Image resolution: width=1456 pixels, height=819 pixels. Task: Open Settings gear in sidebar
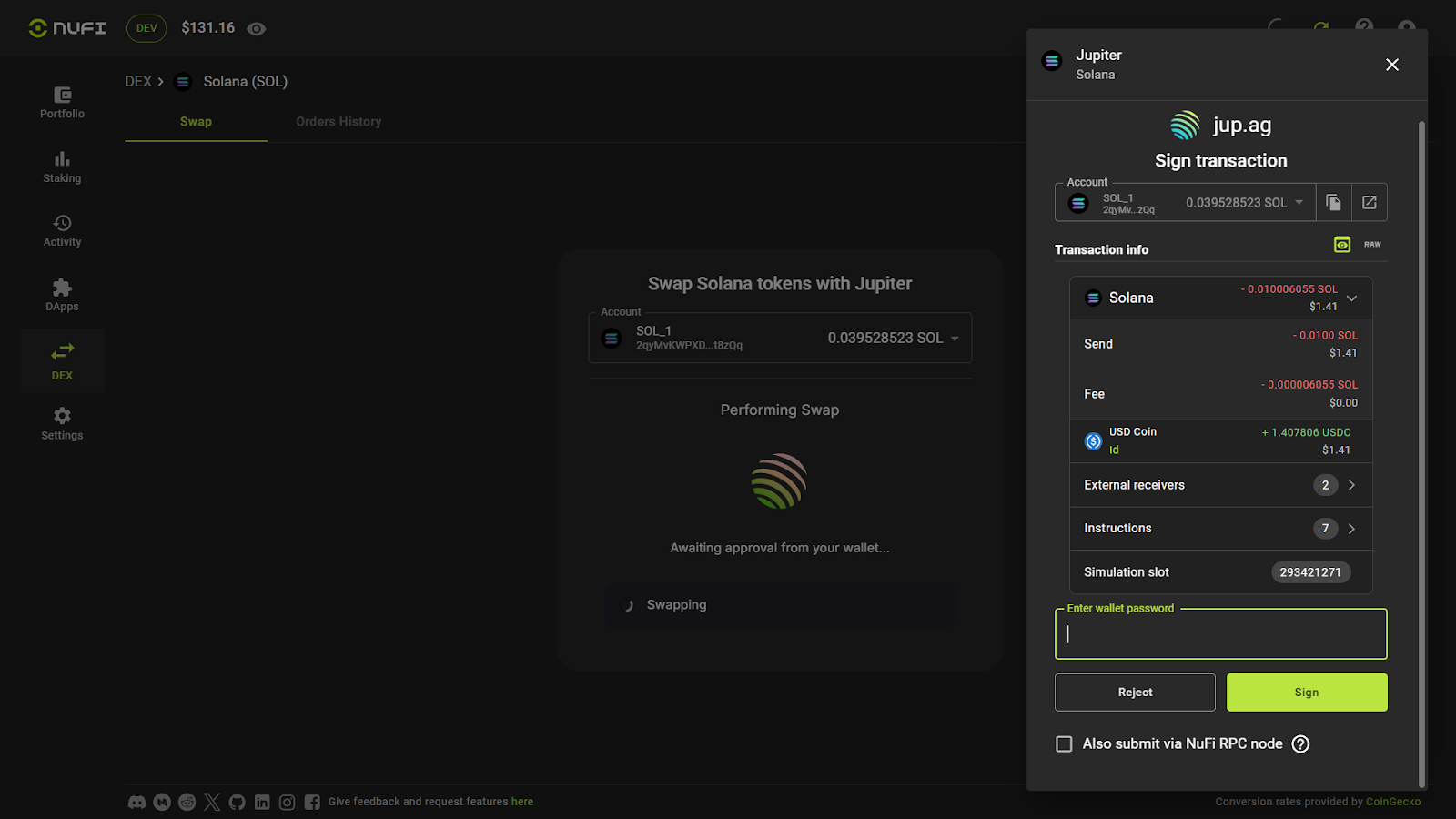point(62,417)
